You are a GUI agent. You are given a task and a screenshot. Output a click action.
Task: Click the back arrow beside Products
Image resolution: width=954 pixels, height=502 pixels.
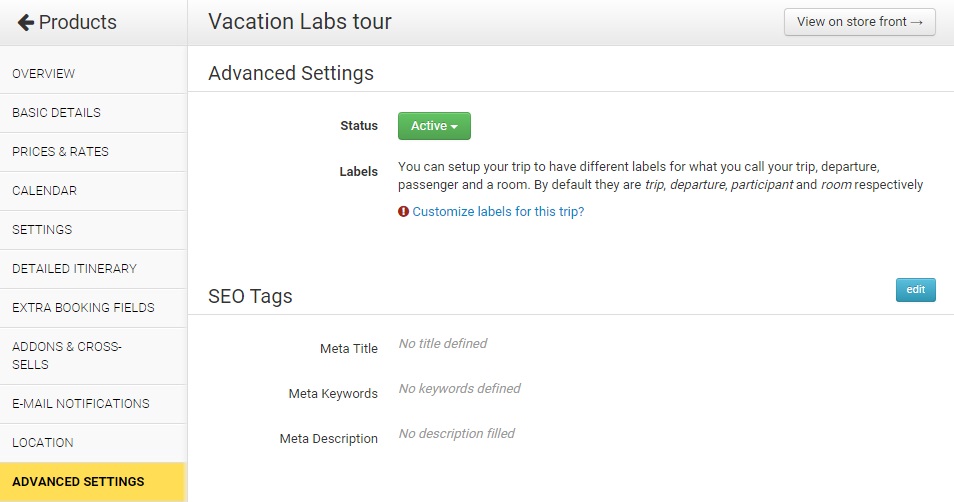(26, 22)
